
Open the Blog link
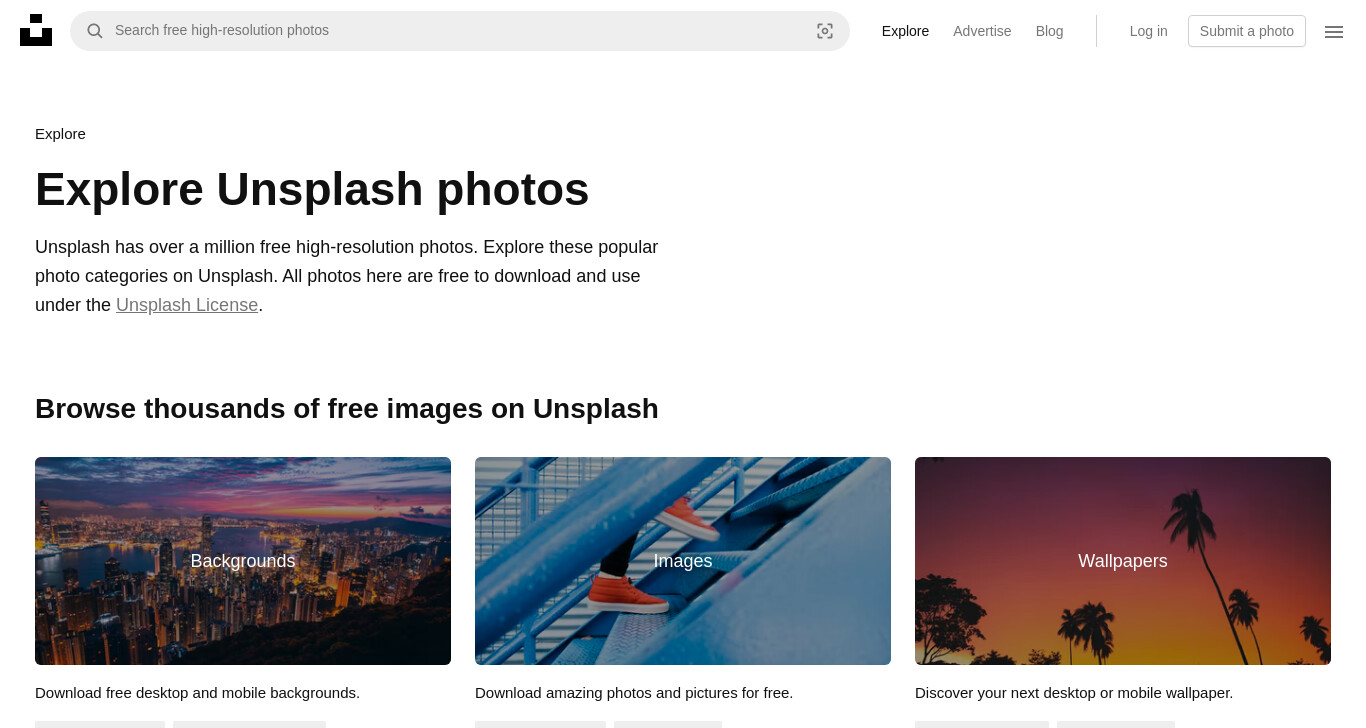(1049, 31)
